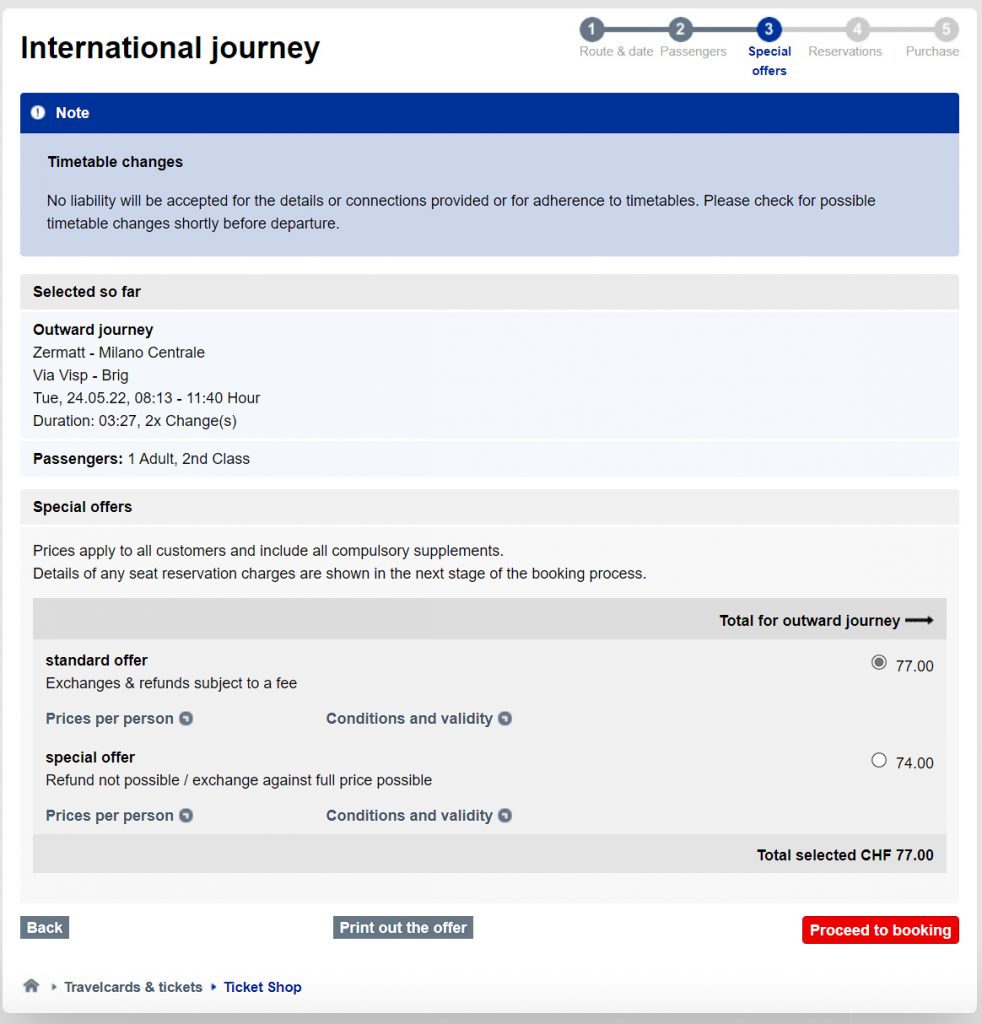Click standard offer Prices per person arrow icon
The width and height of the screenshot is (982, 1024).
(186, 718)
